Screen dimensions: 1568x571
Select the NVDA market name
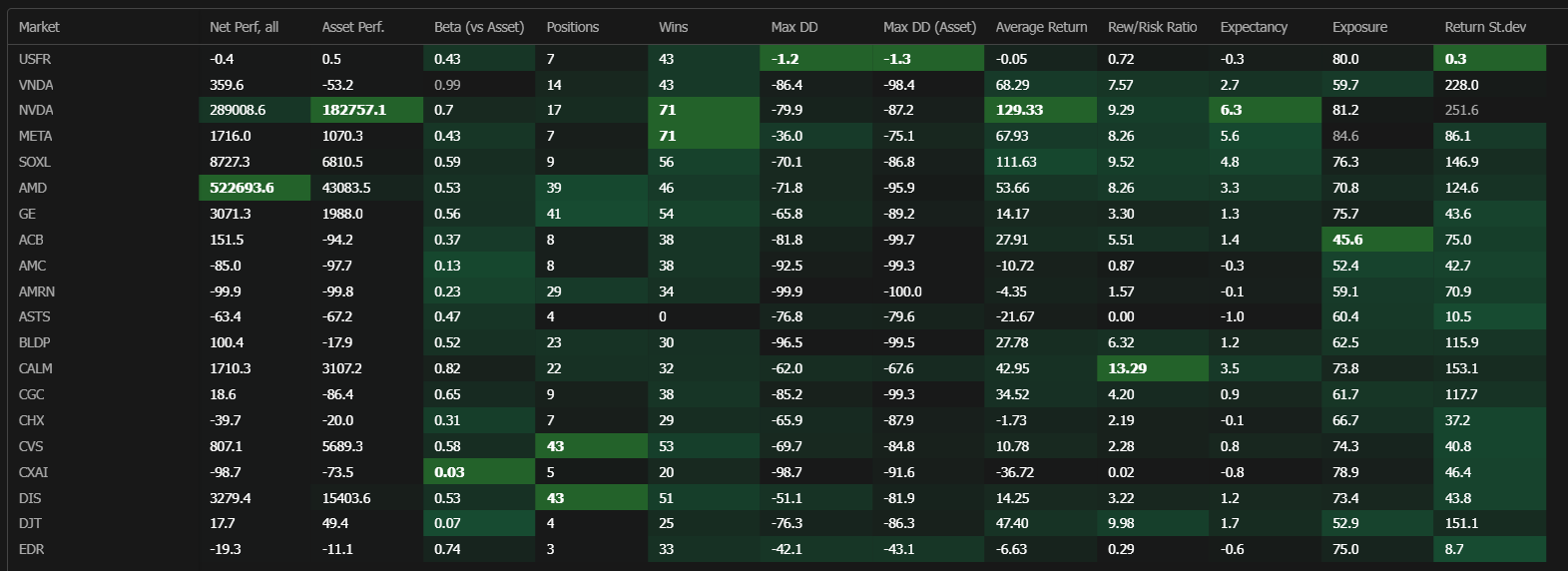tap(36, 110)
